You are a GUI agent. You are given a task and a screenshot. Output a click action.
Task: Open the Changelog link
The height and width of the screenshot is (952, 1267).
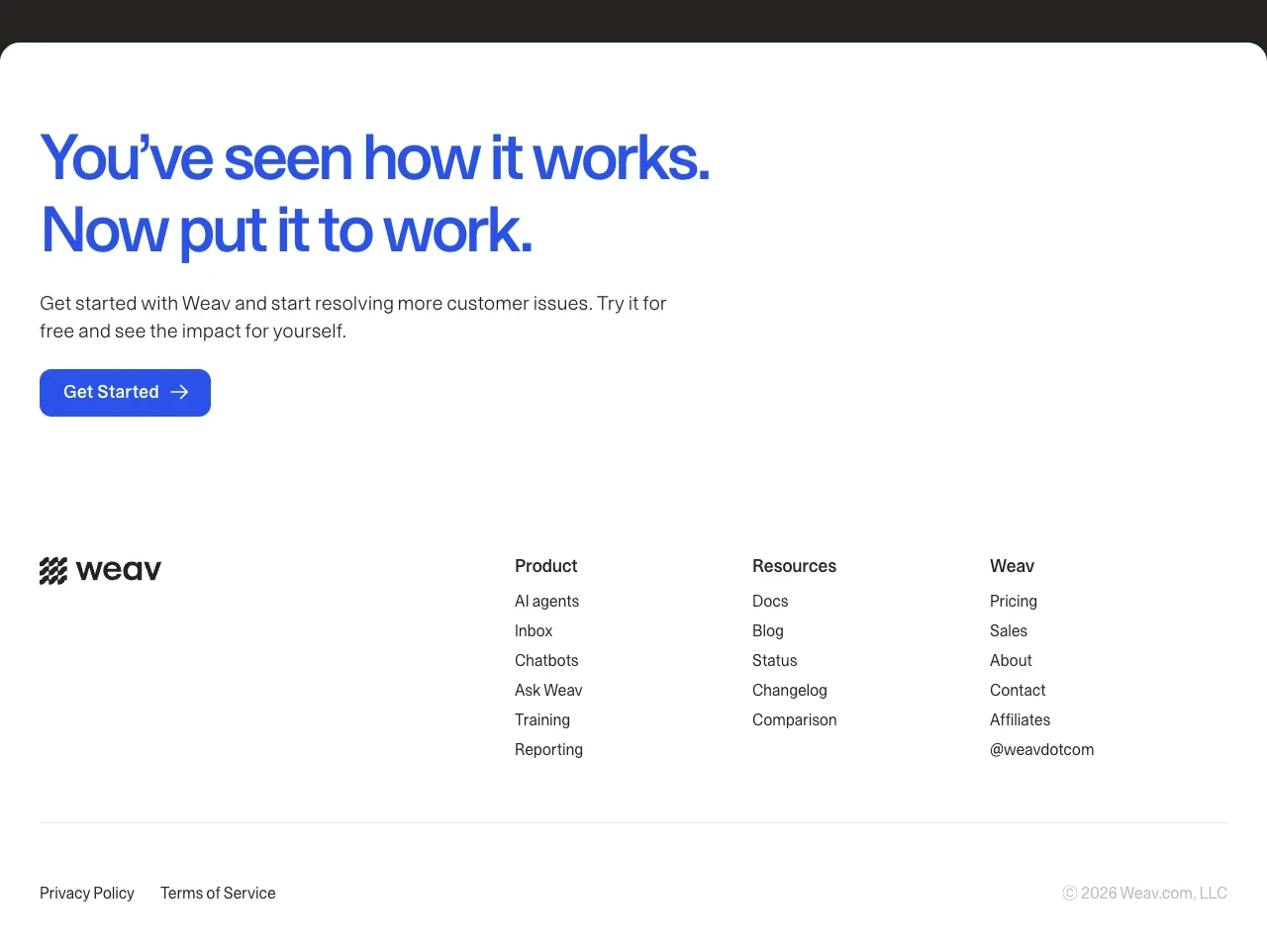[x=790, y=690]
